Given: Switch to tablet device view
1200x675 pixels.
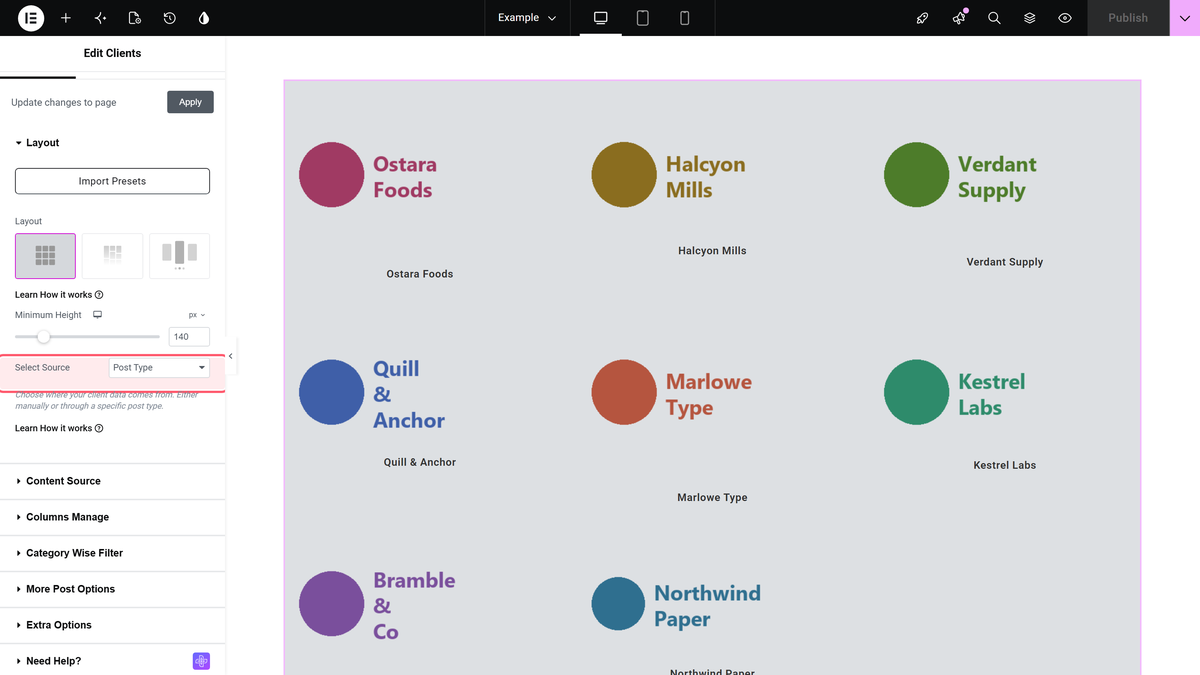Looking at the screenshot, I should coord(643,18).
